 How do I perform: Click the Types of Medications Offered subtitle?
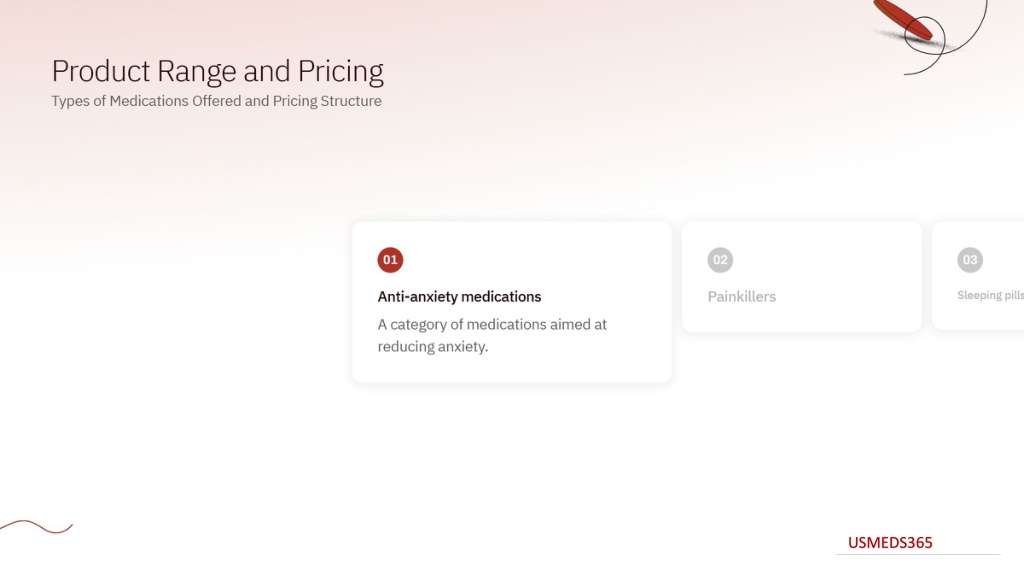click(x=216, y=101)
